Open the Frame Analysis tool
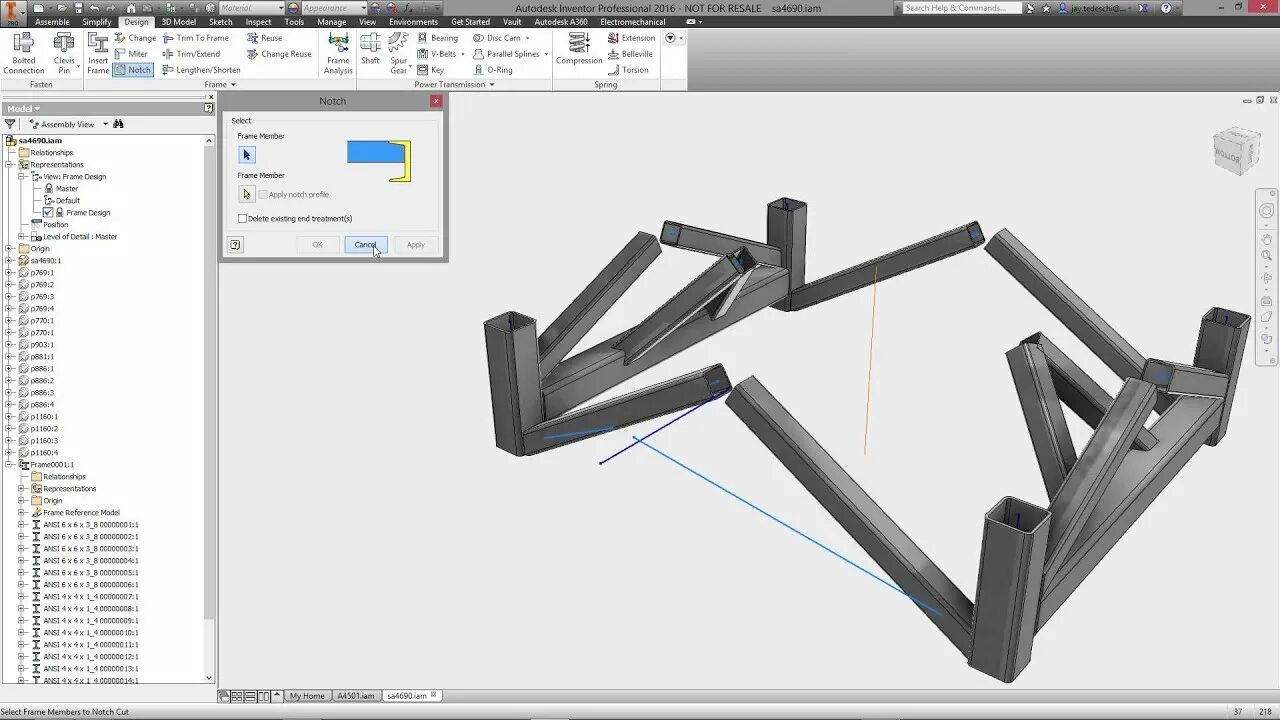 pyautogui.click(x=338, y=53)
